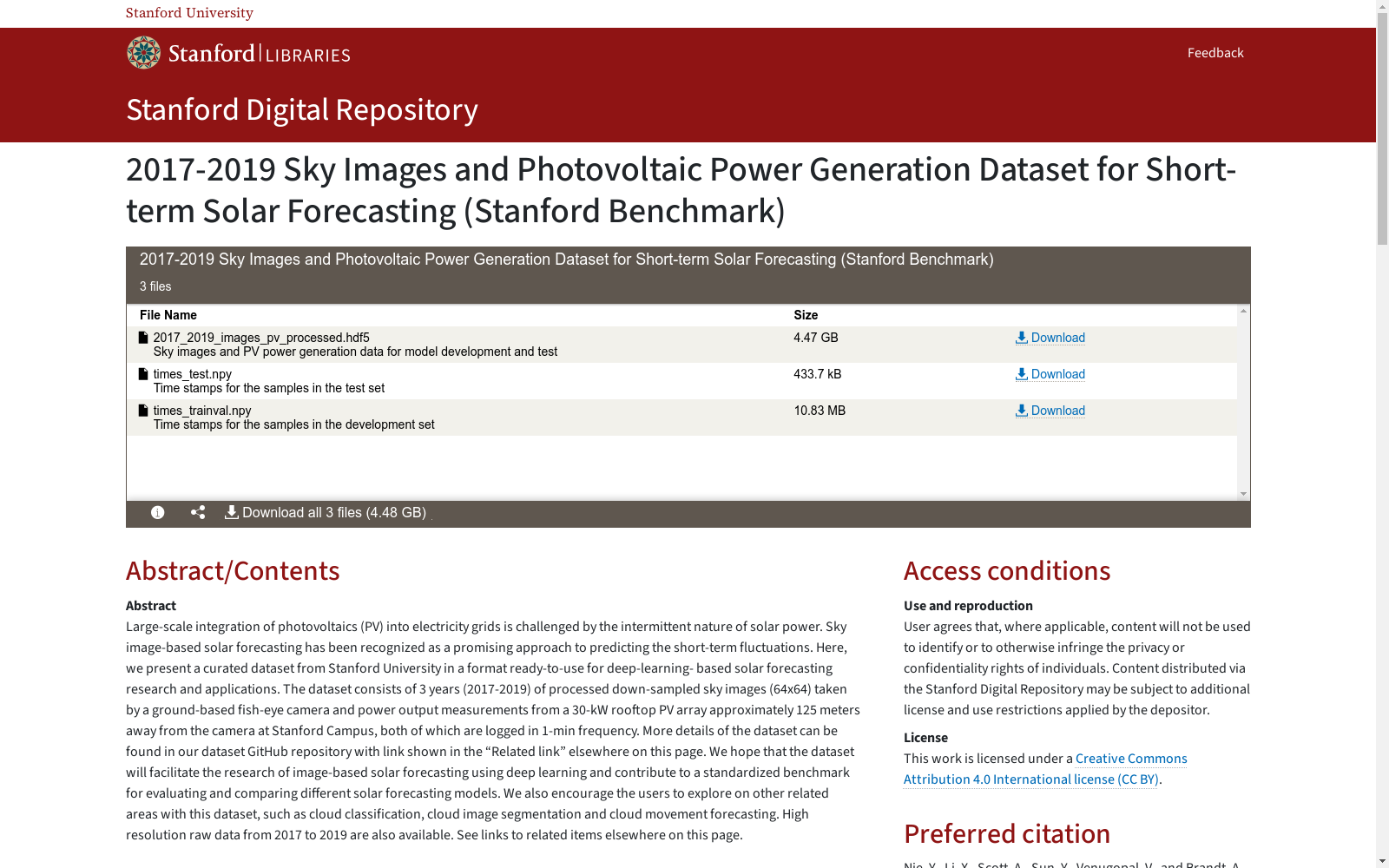The image size is (1389, 868).
Task: Click the page scrollbar up arrow
Action: click(x=1382, y=7)
